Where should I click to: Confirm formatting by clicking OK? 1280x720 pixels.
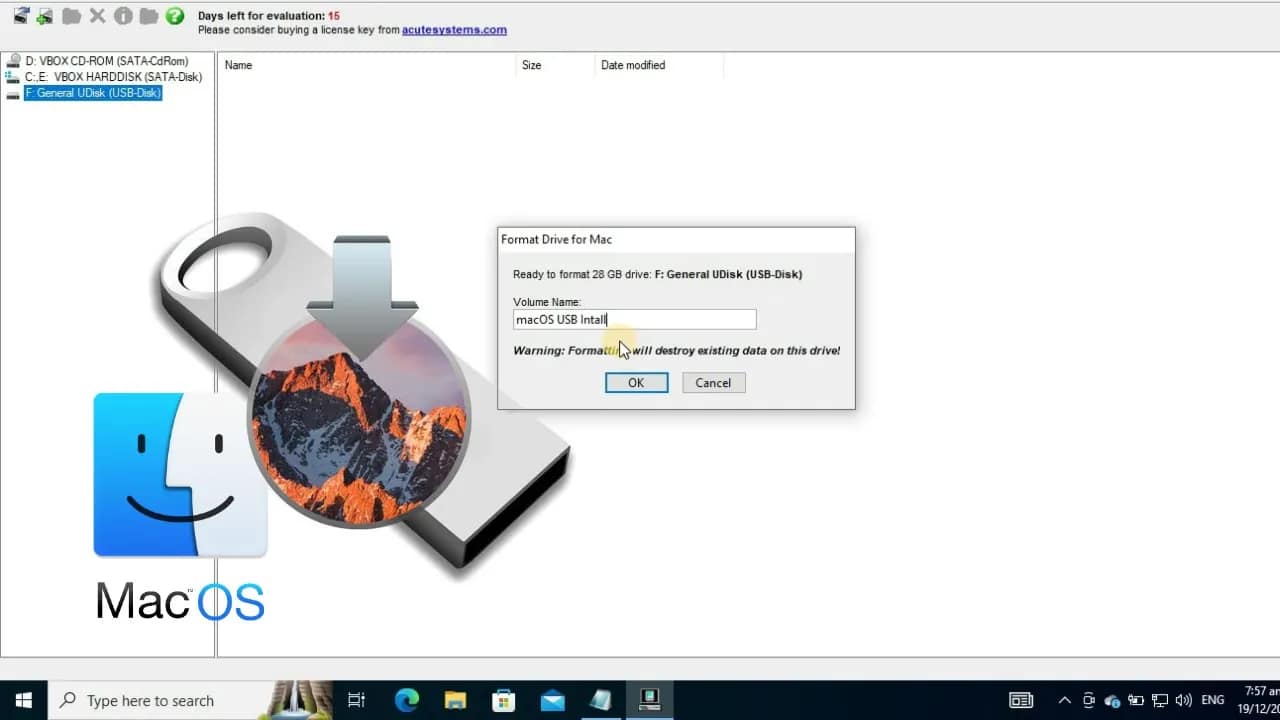(636, 382)
